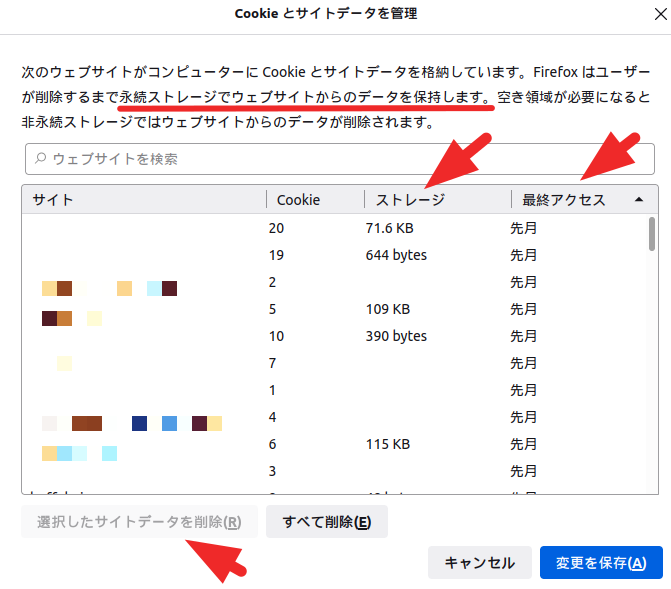Click the magnifier icon in the search box
The height and width of the screenshot is (589, 671).
tap(40, 159)
